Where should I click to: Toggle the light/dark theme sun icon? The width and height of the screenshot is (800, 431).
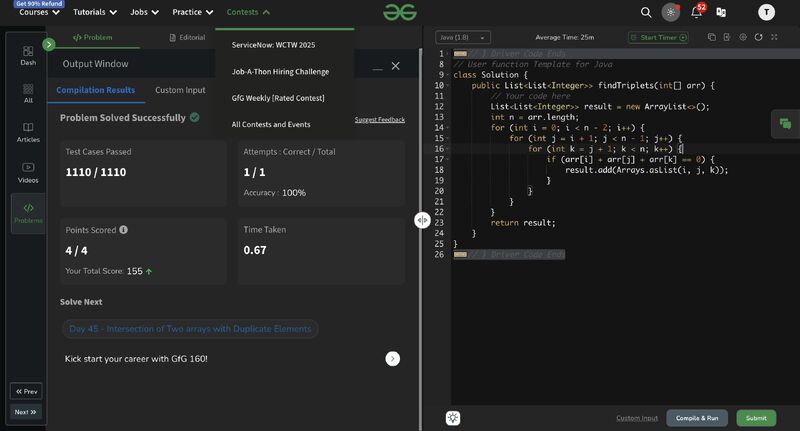coord(670,12)
